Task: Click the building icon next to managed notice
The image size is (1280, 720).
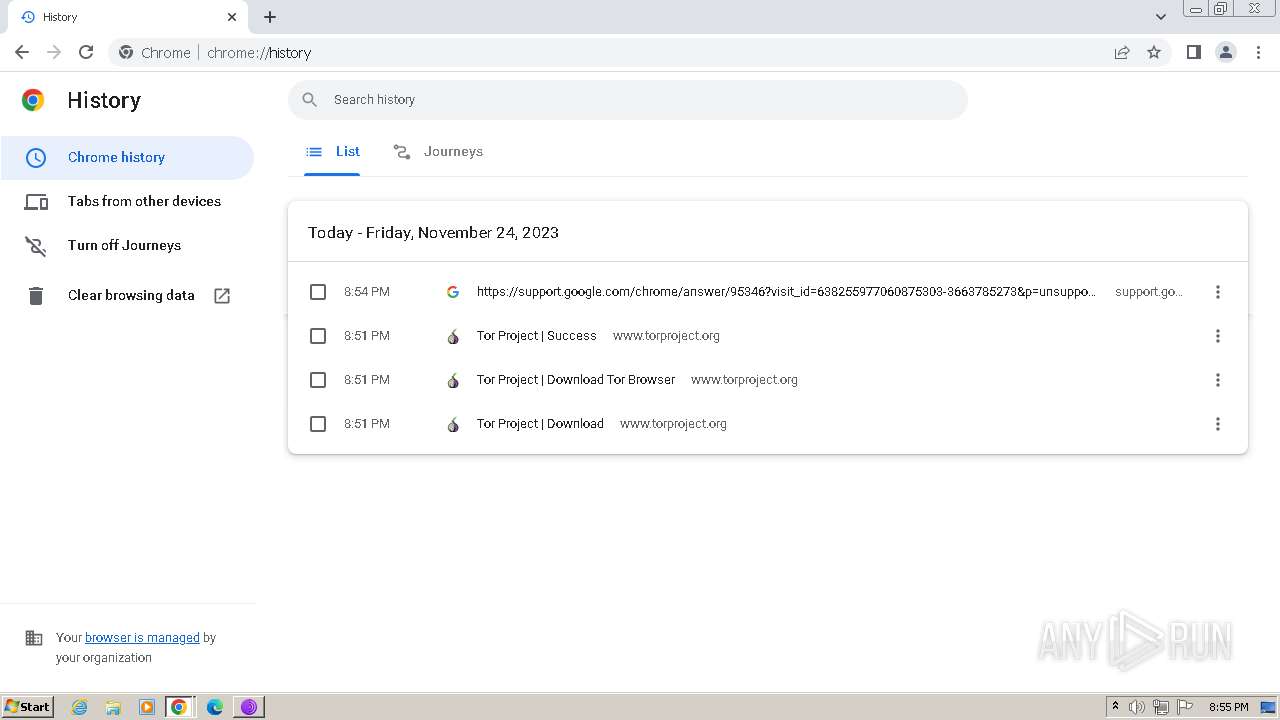Action: (34, 638)
